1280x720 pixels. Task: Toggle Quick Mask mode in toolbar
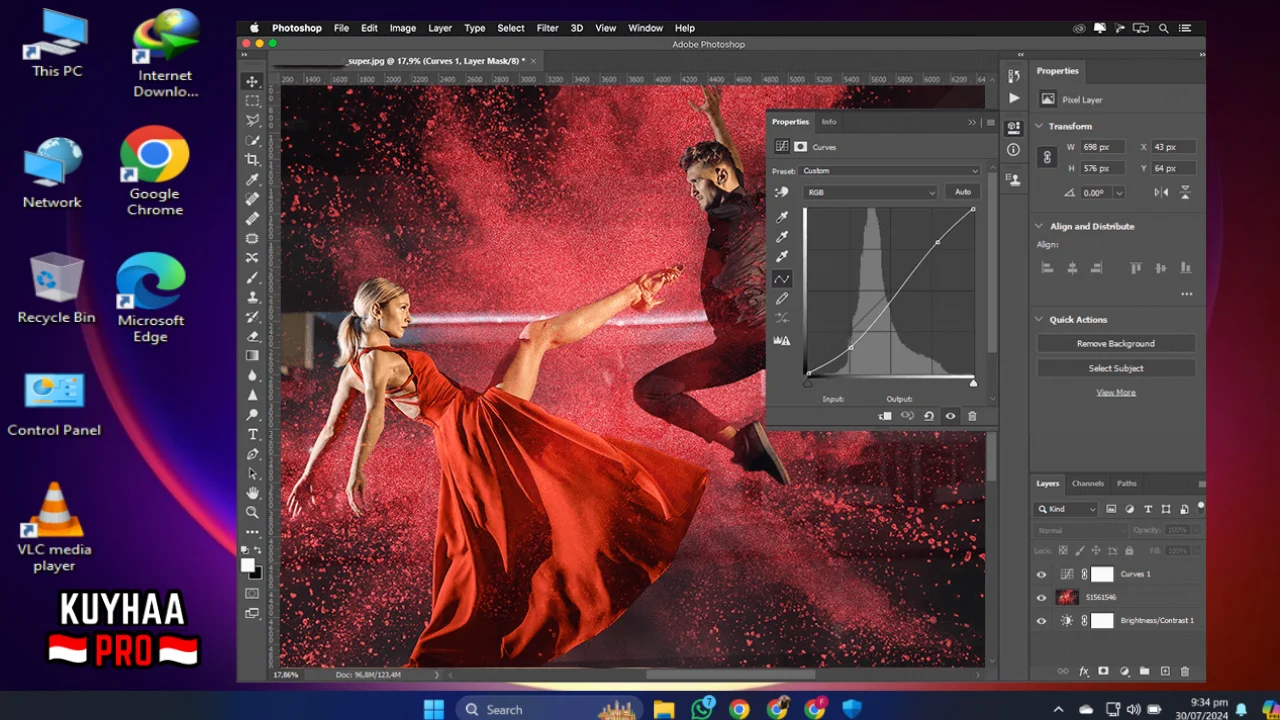pos(253,593)
